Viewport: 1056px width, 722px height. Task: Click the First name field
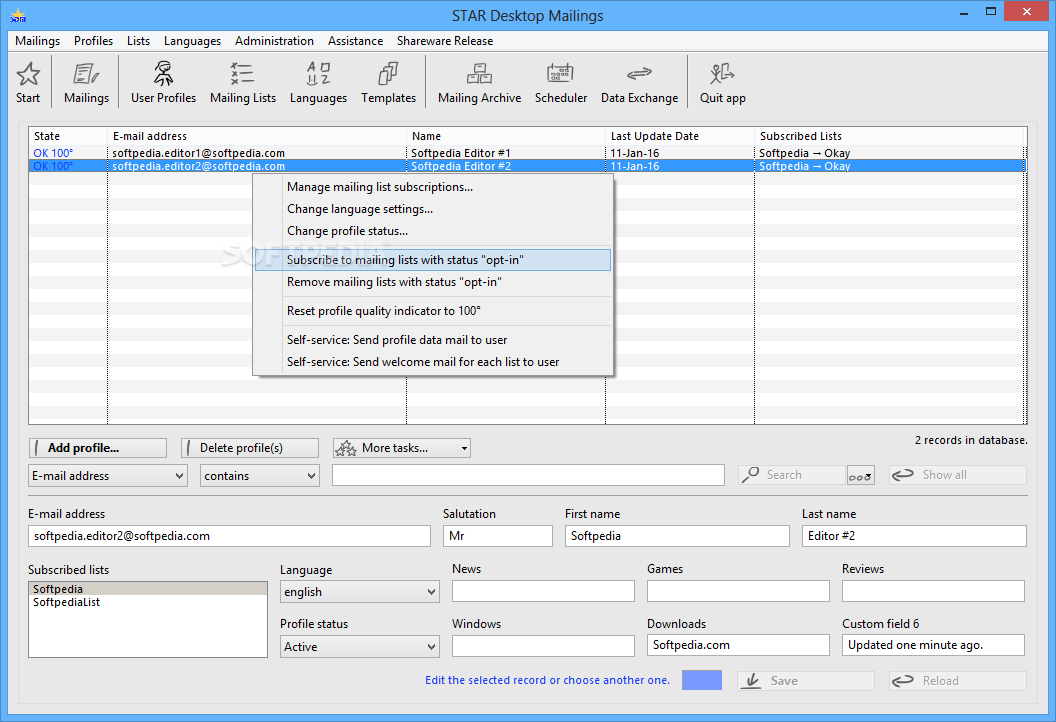[677, 536]
